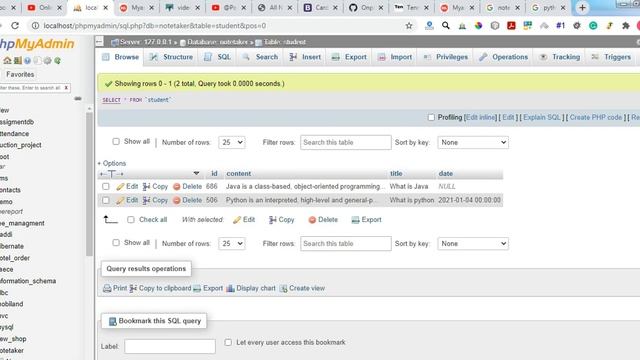Open the Triggers tab
The width and height of the screenshot is (640, 360).
coord(611,57)
